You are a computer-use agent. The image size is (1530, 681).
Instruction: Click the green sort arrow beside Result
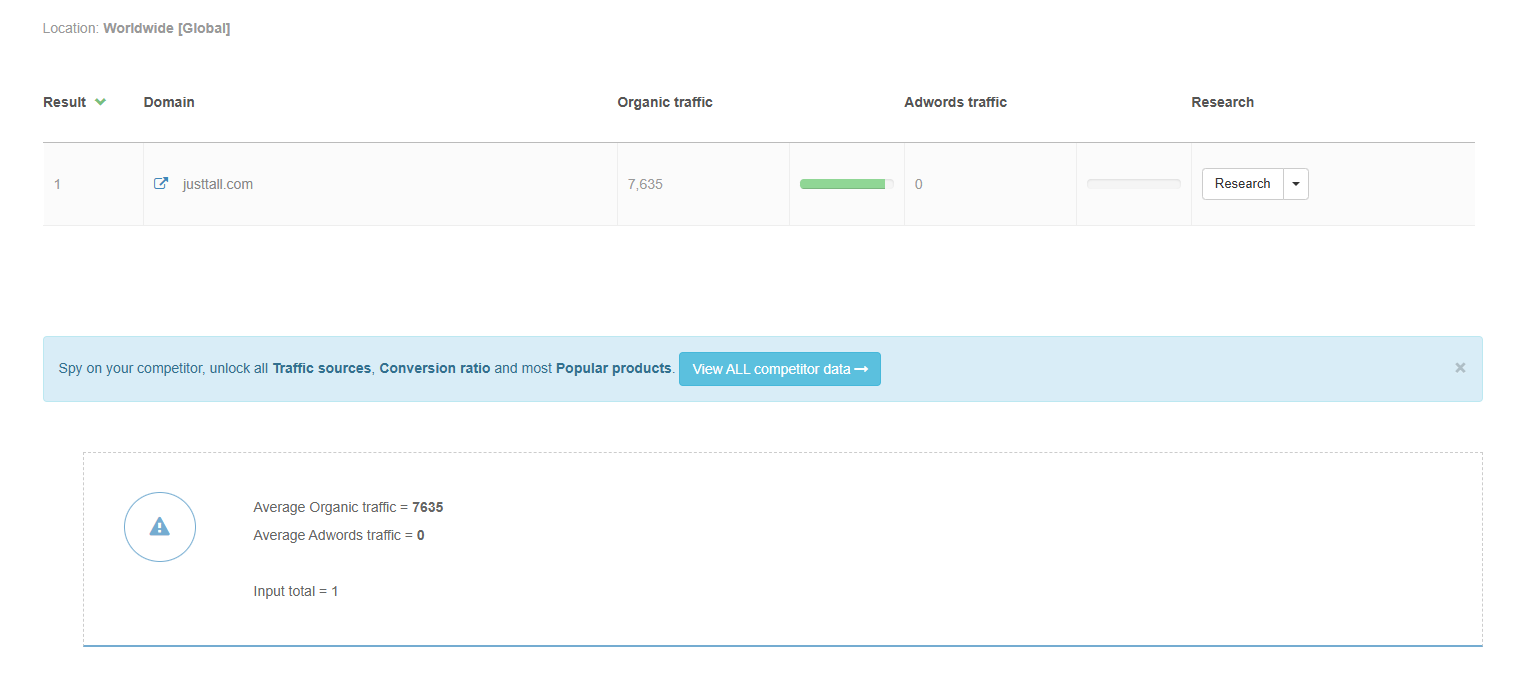(x=100, y=102)
